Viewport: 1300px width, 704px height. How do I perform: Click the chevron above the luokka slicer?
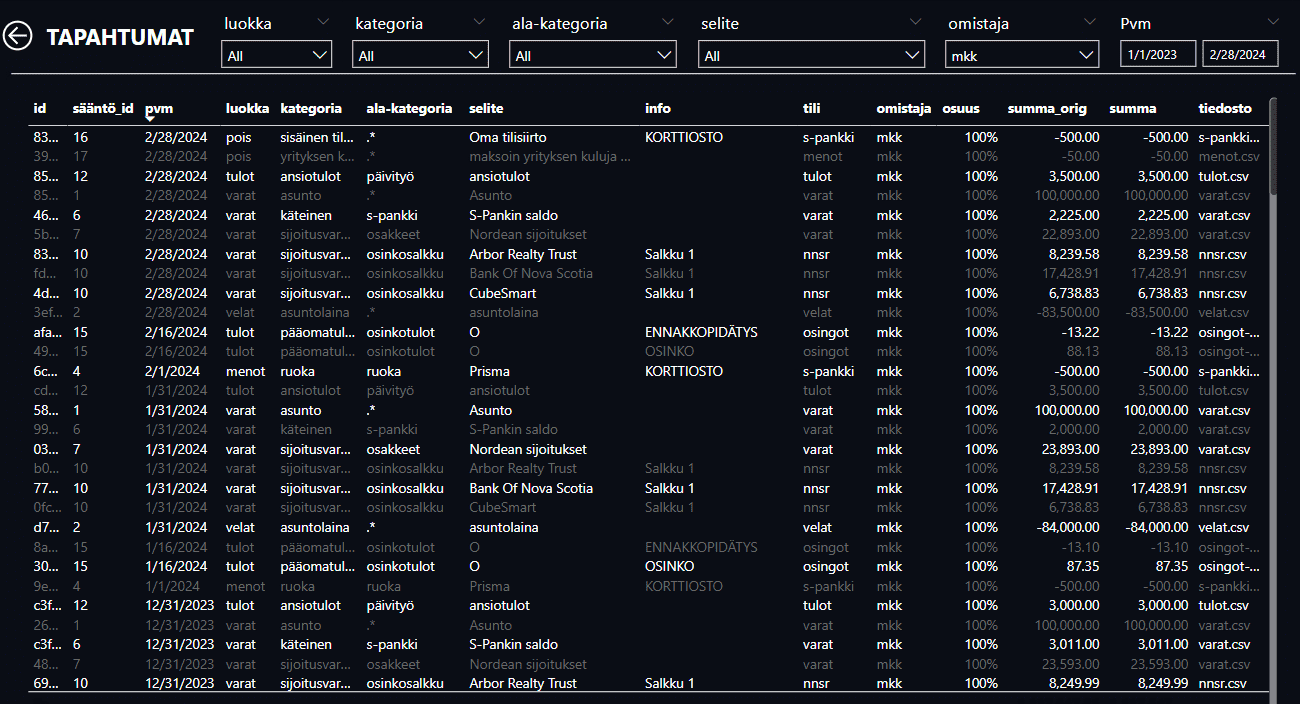click(x=322, y=21)
